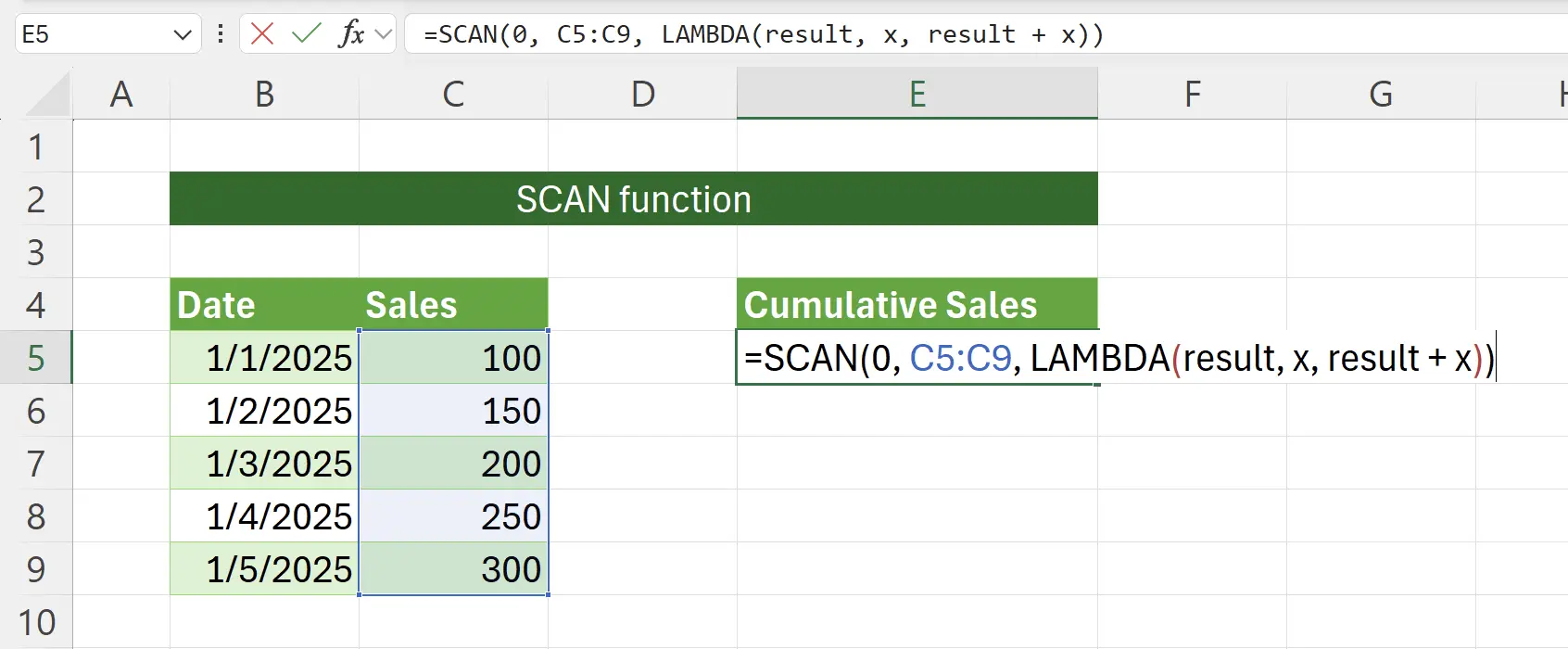Click the Name Box showing E5
Image resolution: width=1568 pixels, height=649 pixels.
click(108, 34)
